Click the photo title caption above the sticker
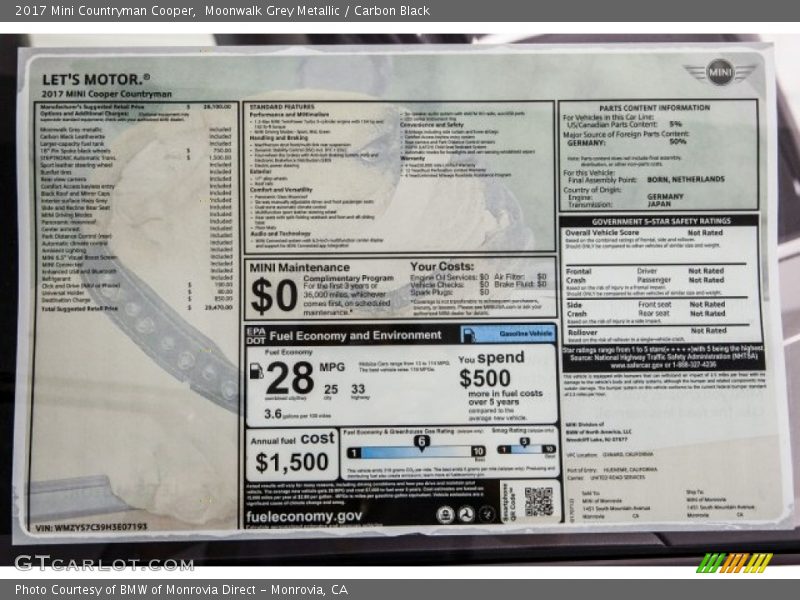The width and height of the screenshot is (800, 600). (222, 11)
